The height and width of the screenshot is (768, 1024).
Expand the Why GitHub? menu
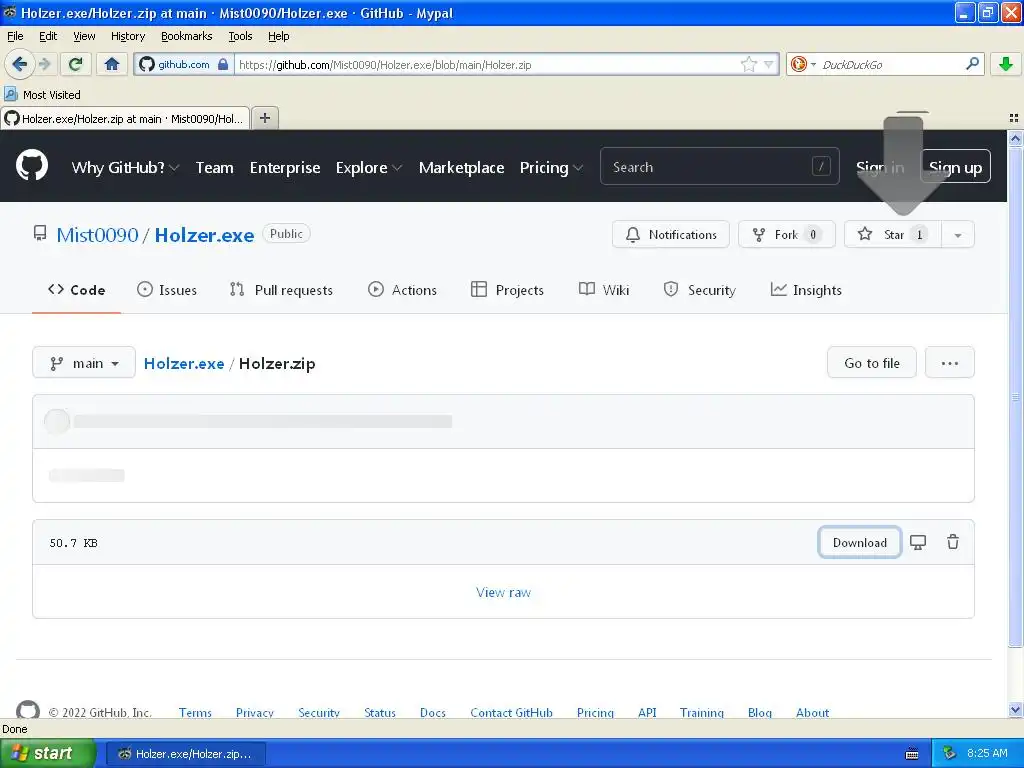click(125, 168)
